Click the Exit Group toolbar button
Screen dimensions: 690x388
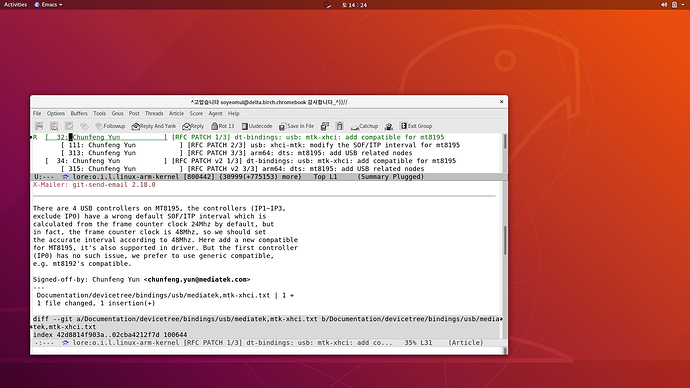tap(416, 126)
